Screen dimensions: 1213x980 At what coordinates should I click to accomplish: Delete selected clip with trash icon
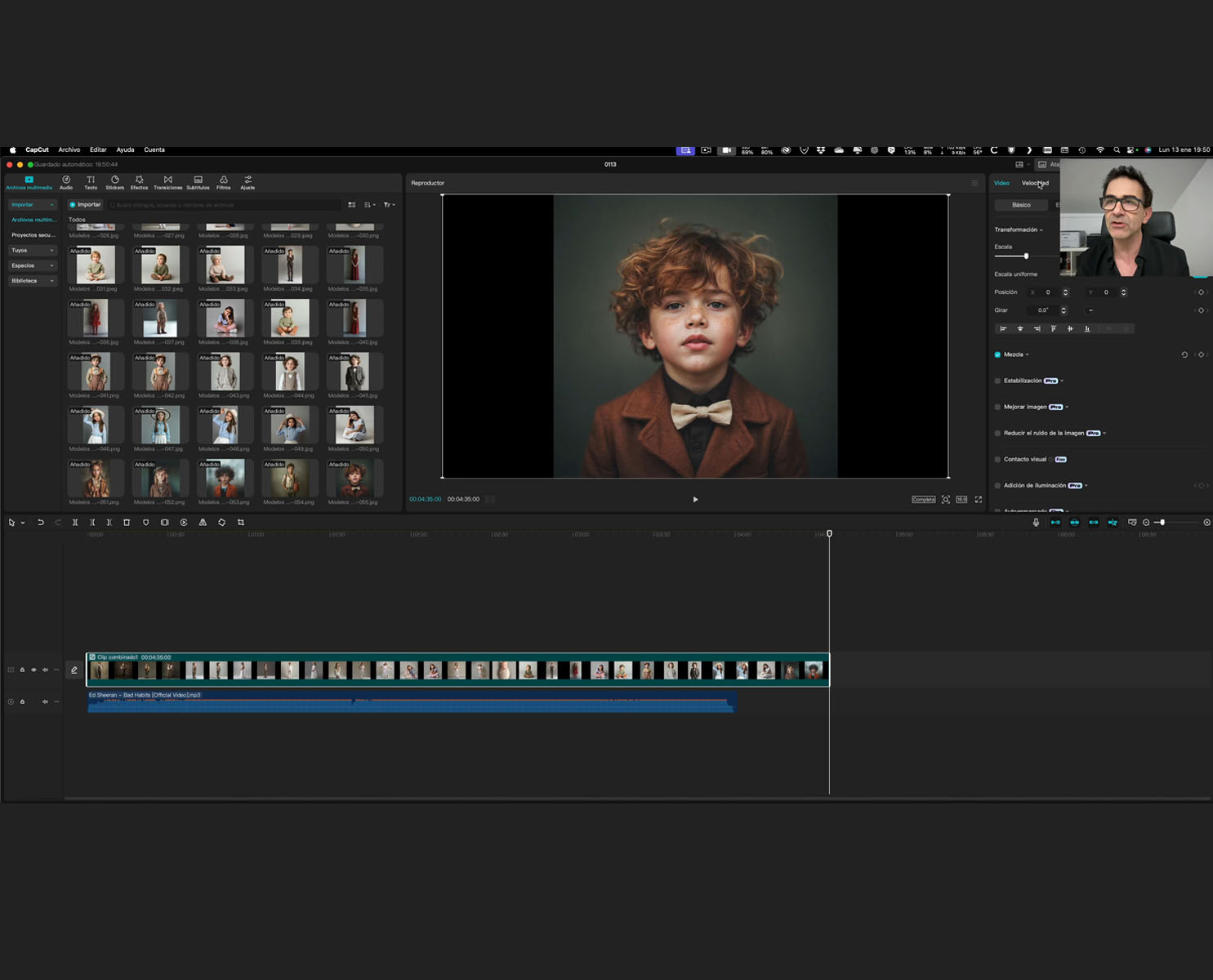coord(127,523)
